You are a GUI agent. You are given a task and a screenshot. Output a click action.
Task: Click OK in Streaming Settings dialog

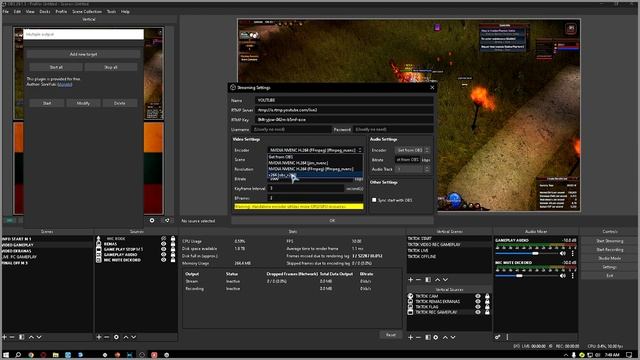pos(332,220)
